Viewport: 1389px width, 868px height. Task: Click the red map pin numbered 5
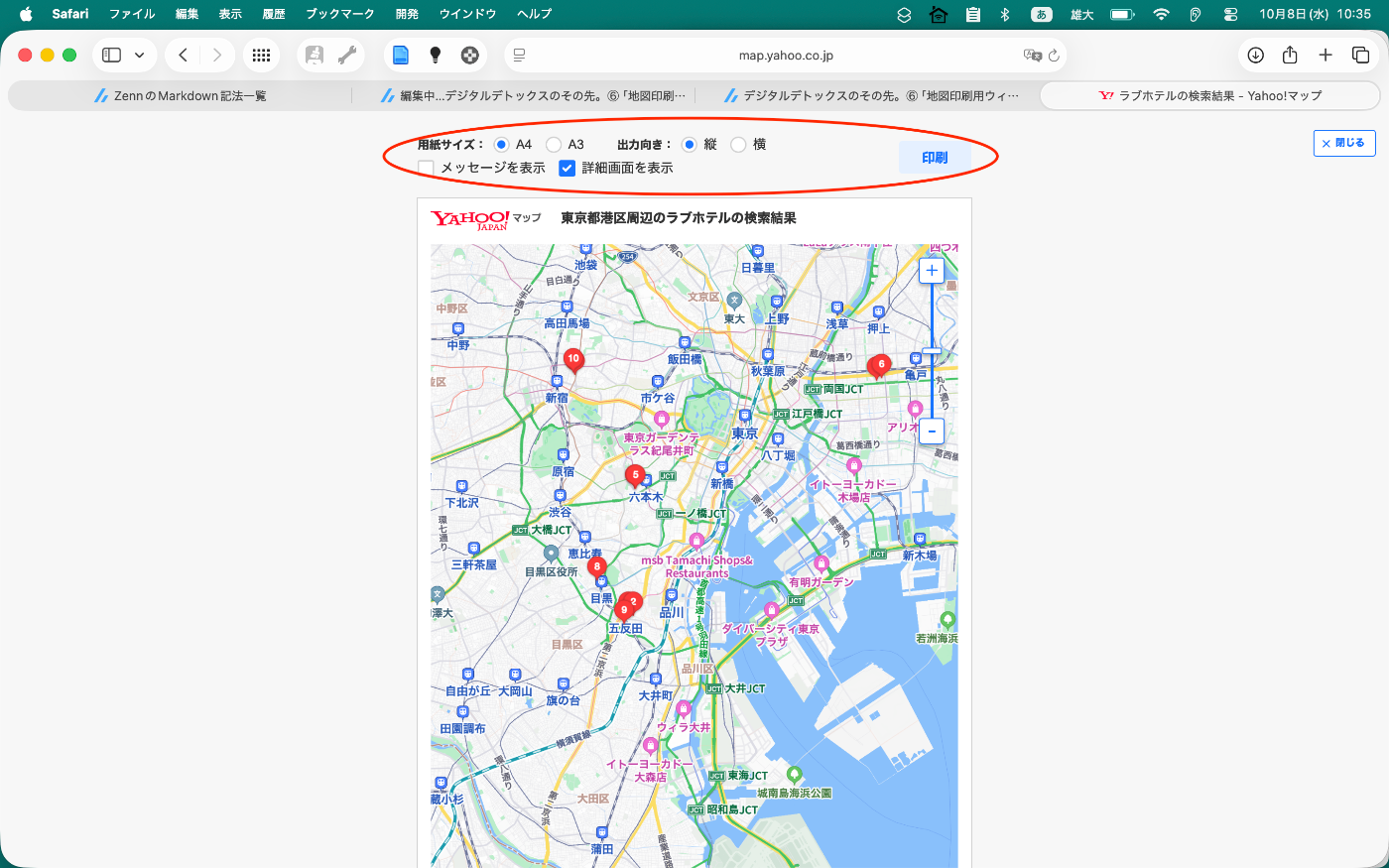point(636,476)
